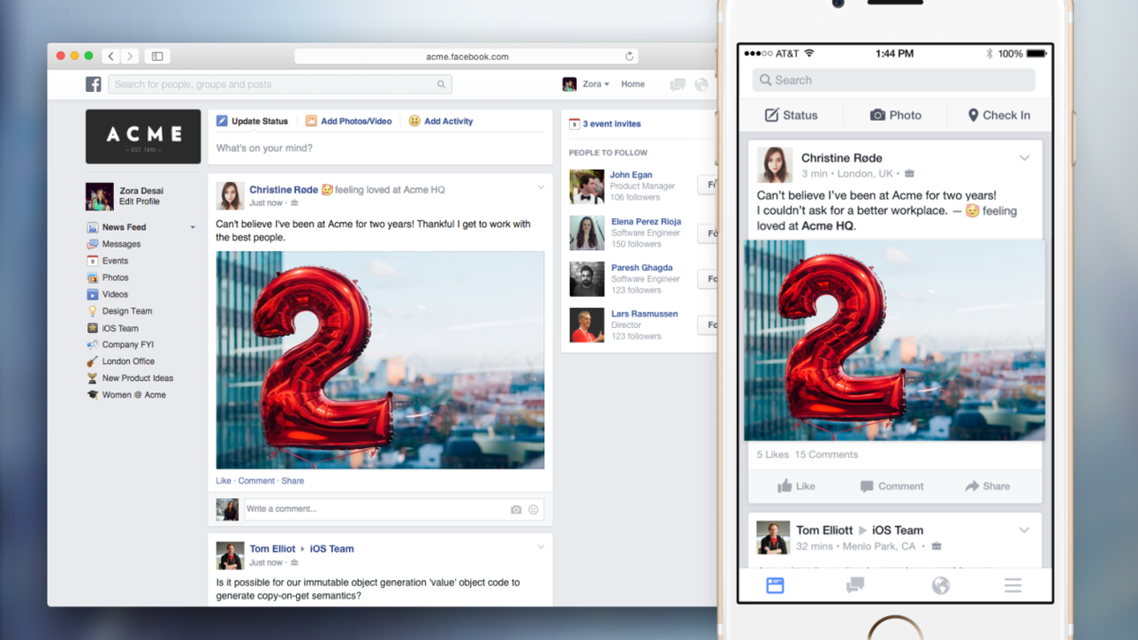Tap the Status tab on the phone

[x=791, y=115]
